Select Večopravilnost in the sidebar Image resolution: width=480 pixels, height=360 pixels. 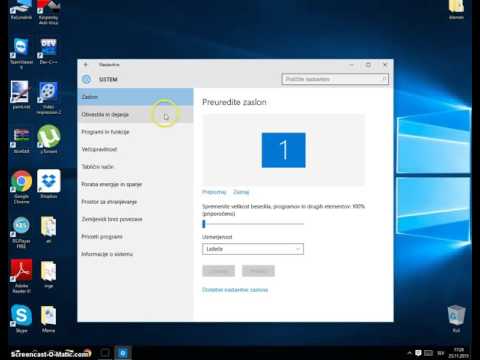(135, 149)
